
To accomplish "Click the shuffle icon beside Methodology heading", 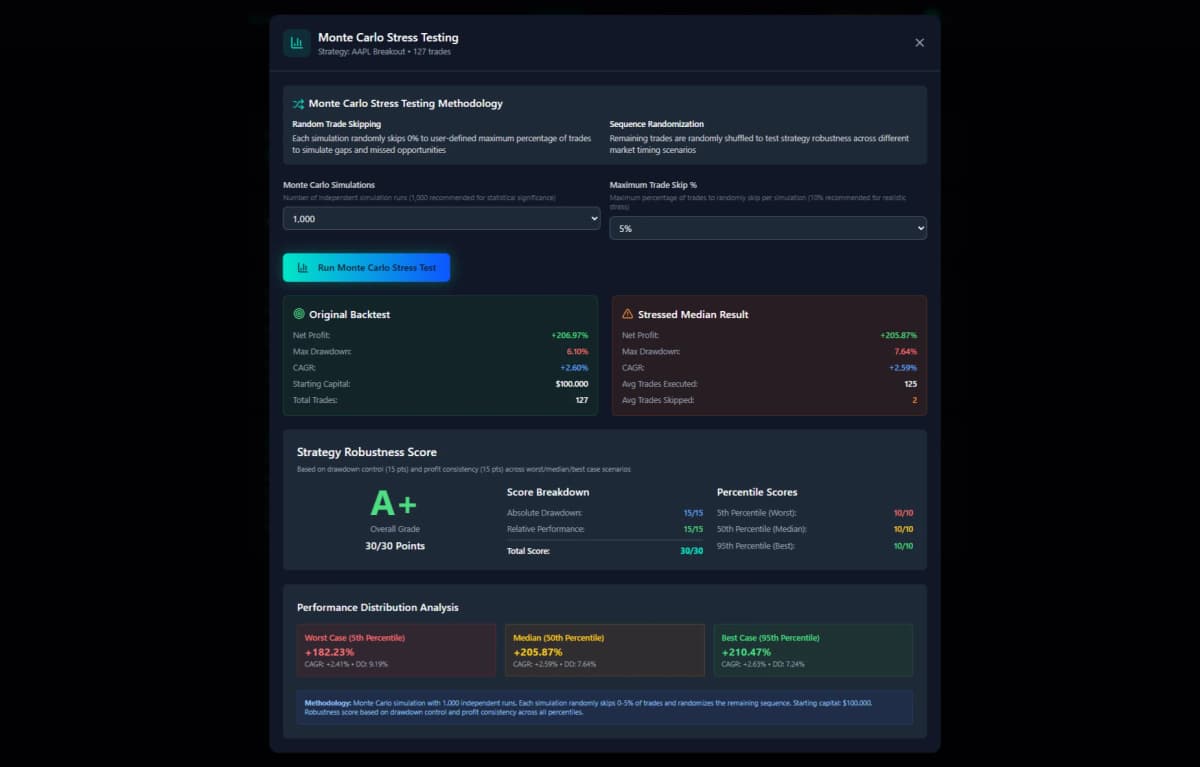I will (x=298, y=104).
